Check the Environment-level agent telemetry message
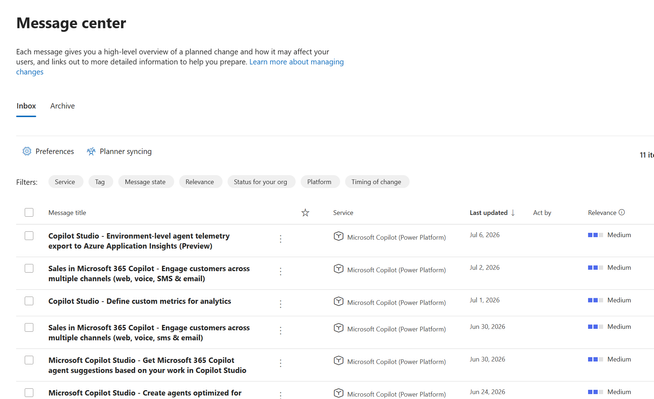Viewport: 654px width, 399px height. (x=29, y=236)
